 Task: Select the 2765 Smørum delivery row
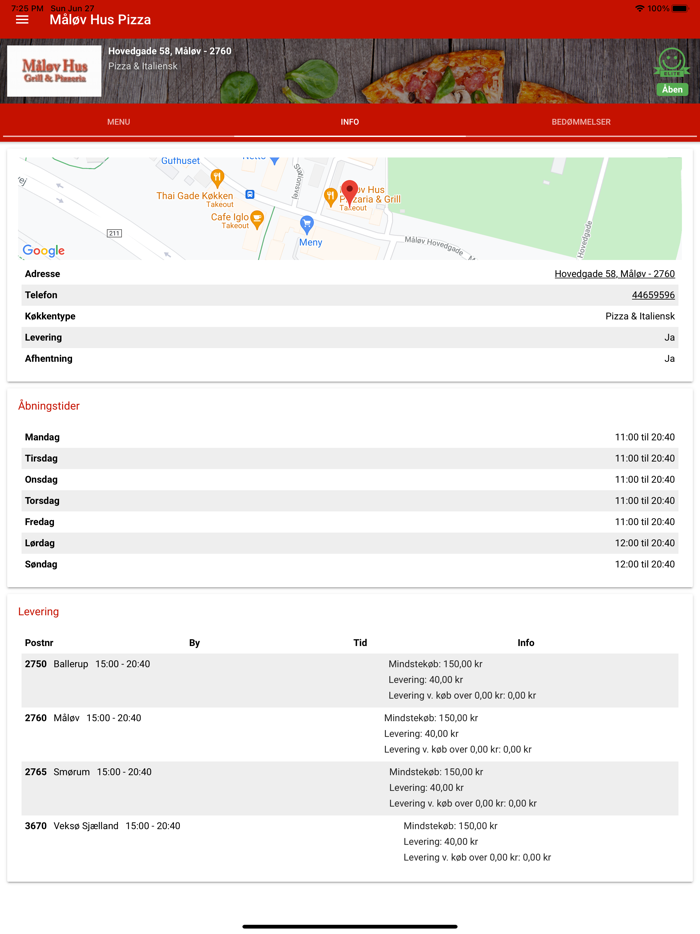pos(350,788)
